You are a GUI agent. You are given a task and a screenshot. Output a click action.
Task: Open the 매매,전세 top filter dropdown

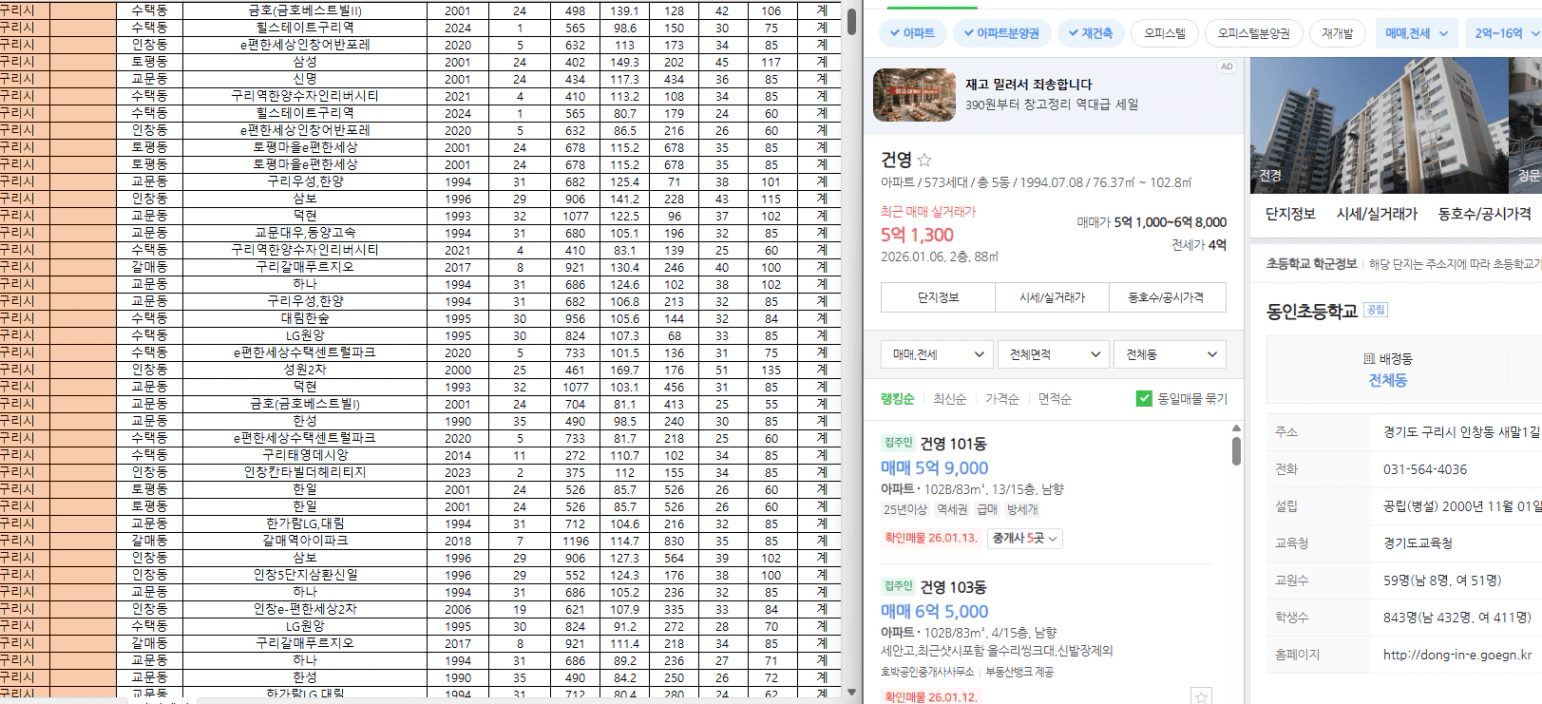(1416, 34)
